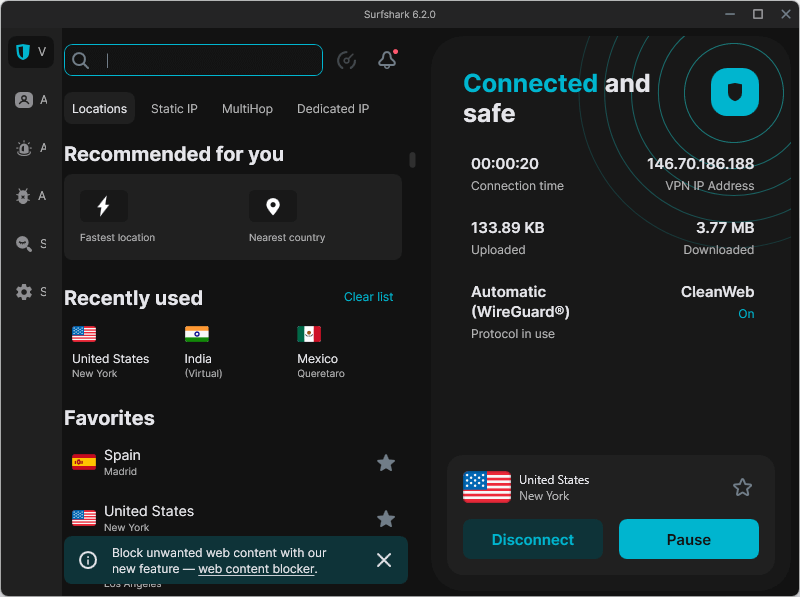Dismiss the web content blocker banner

pos(384,560)
